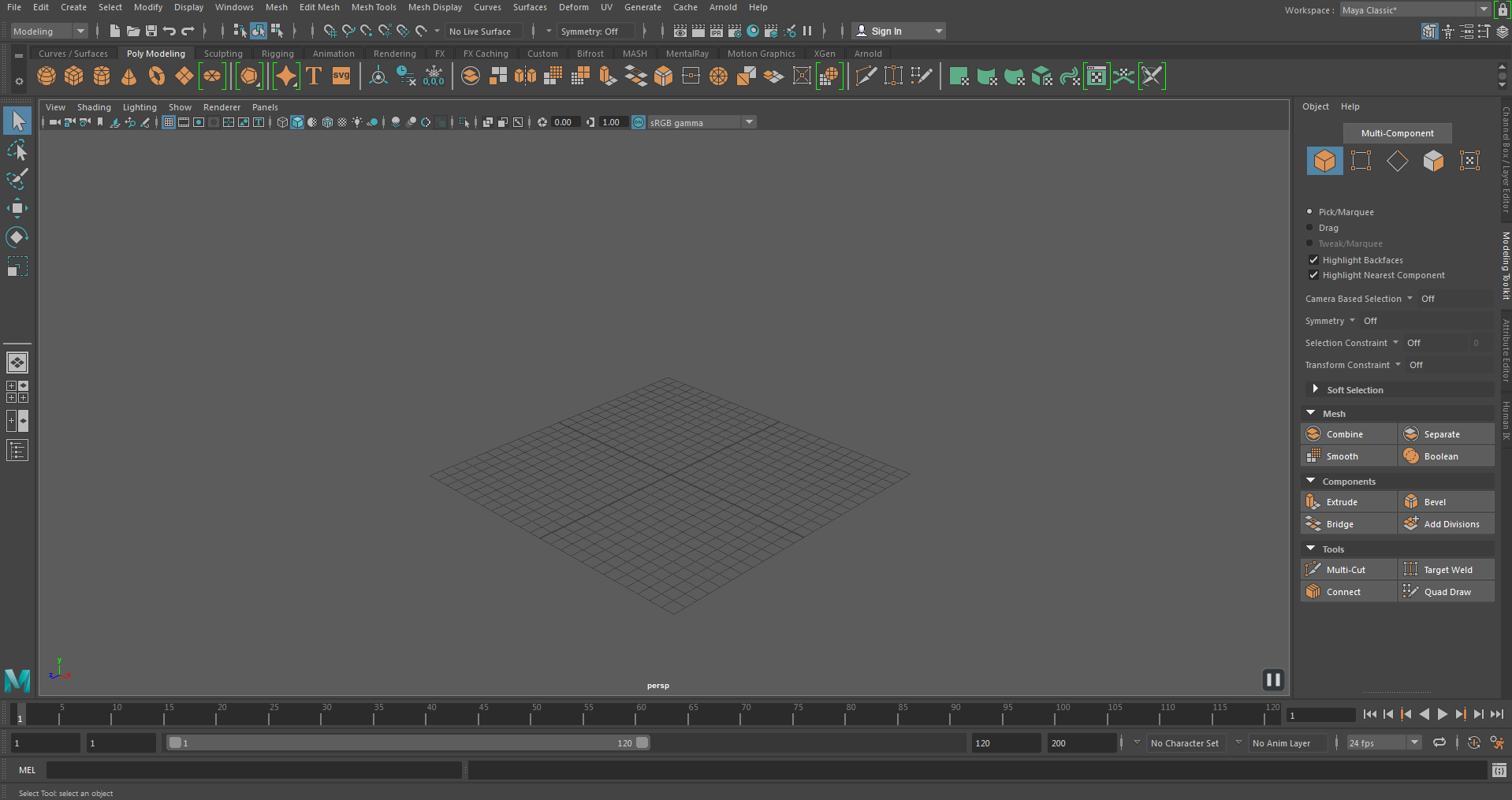This screenshot has height=800, width=1512.
Task: Activate the Move tool in the toolbox
Action: 17,208
